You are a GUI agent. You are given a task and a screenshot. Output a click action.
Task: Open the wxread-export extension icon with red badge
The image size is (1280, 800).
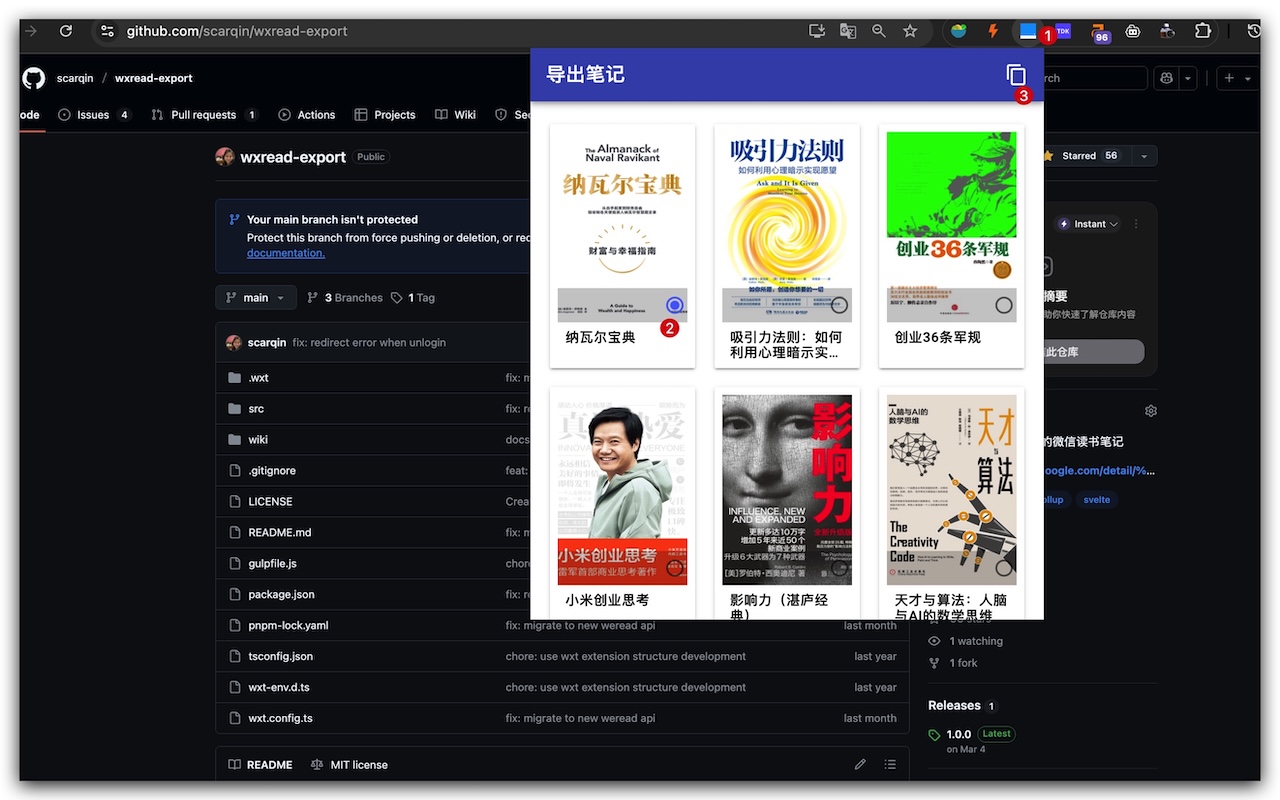pyautogui.click(x=1030, y=31)
